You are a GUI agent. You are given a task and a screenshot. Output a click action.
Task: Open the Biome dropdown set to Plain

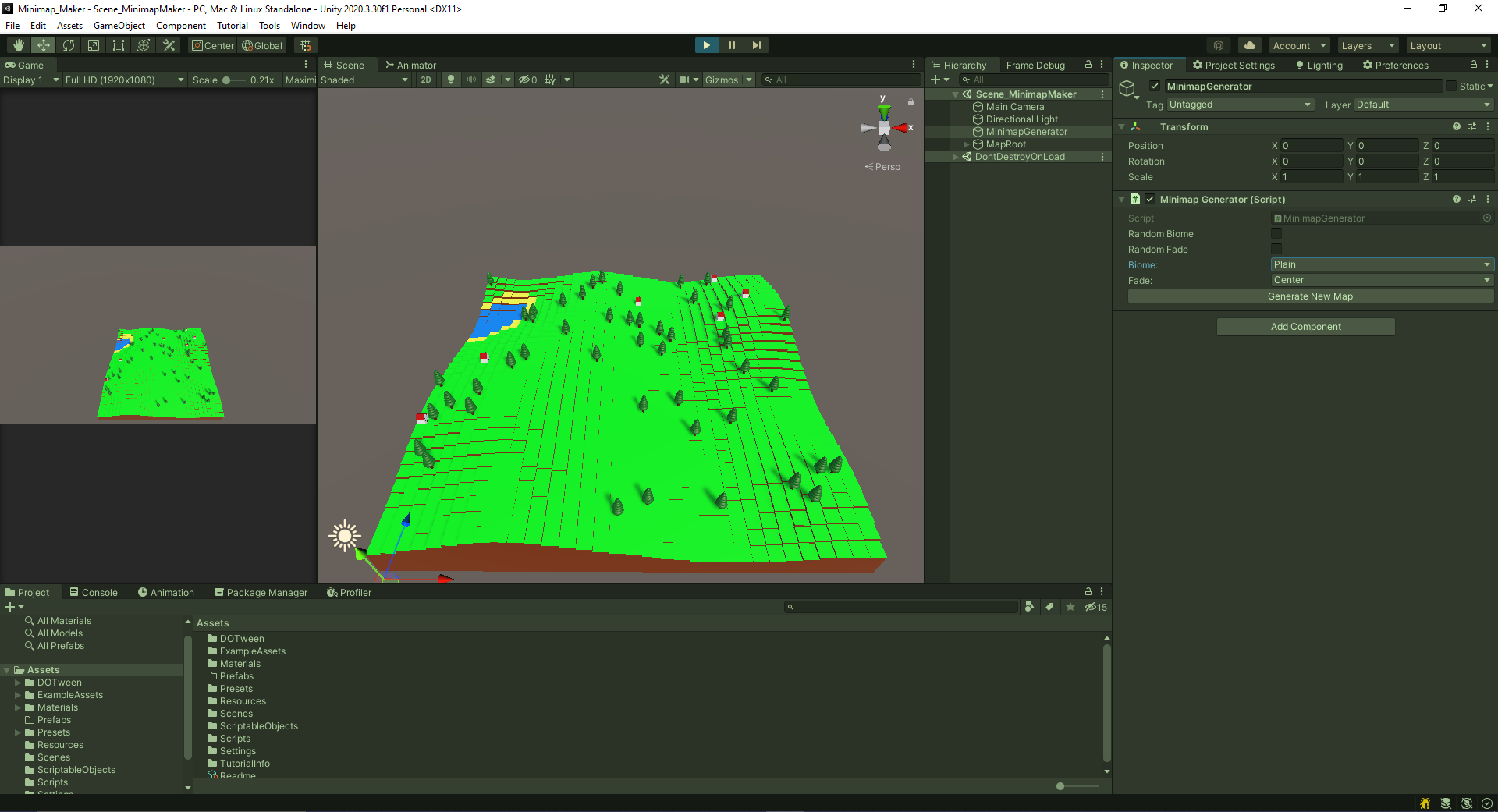click(1382, 264)
